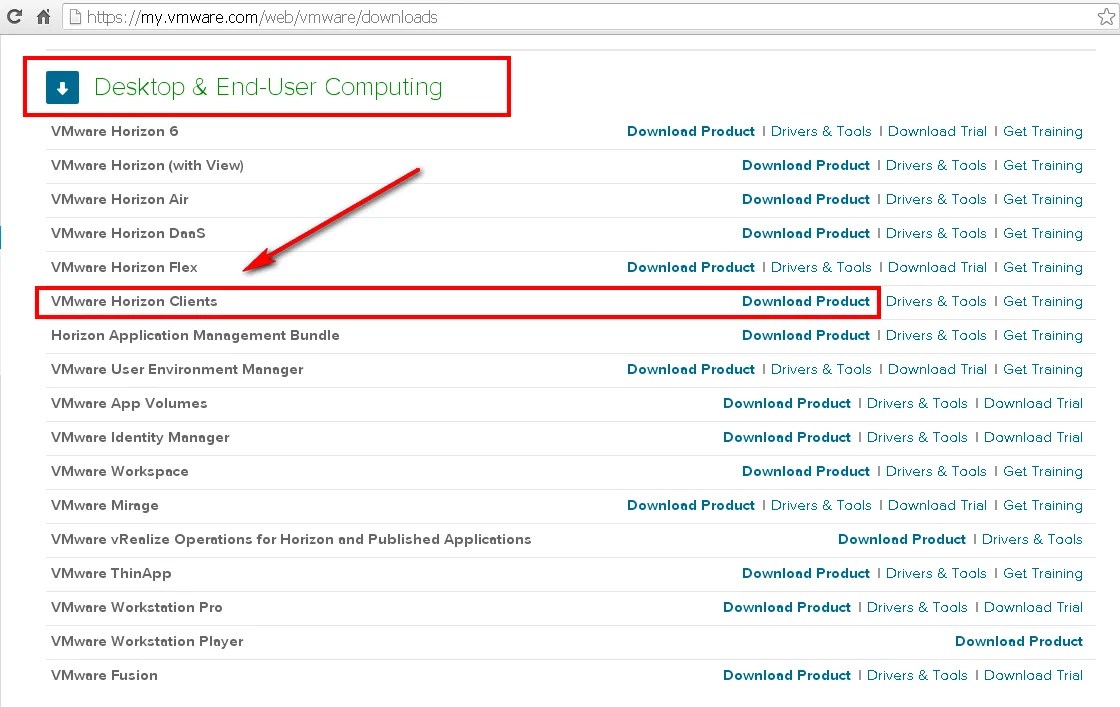The height and width of the screenshot is (707, 1120).
Task: Get Training for VMware Workspace
Action: coord(1043,471)
